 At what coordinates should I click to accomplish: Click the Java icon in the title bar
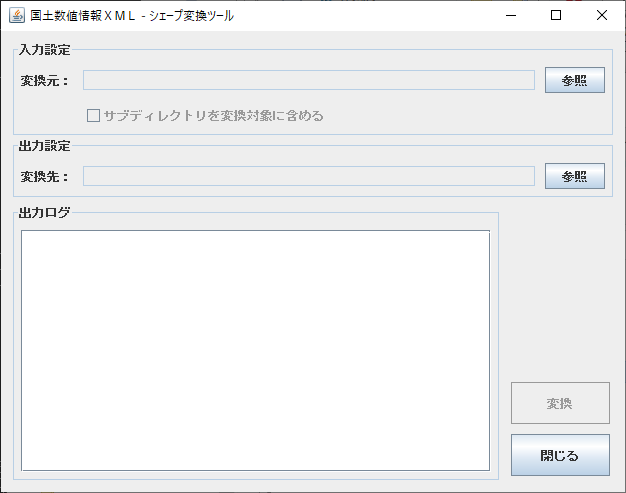(16, 15)
